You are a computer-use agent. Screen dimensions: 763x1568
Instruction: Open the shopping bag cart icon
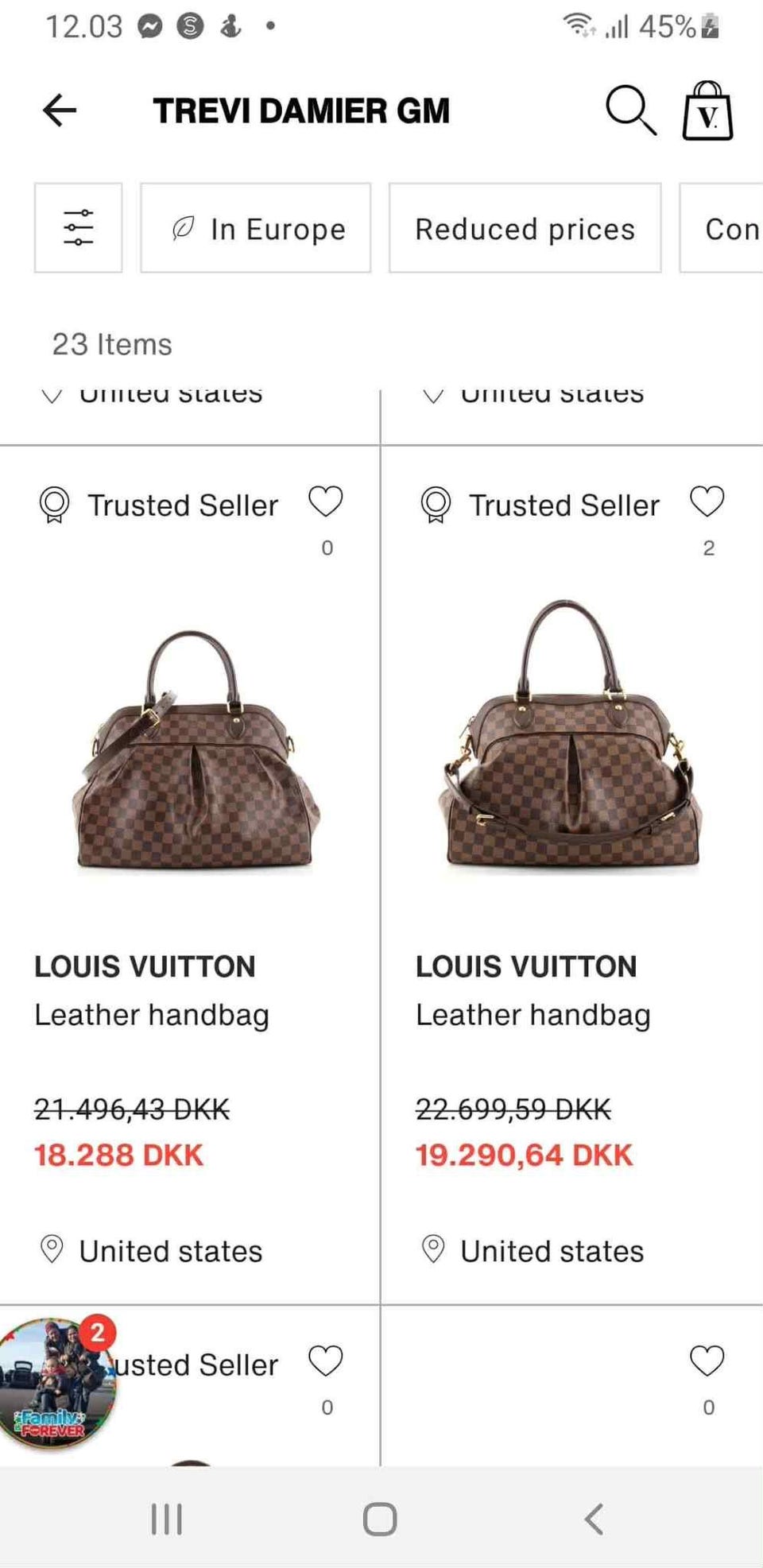pyautogui.click(x=707, y=111)
